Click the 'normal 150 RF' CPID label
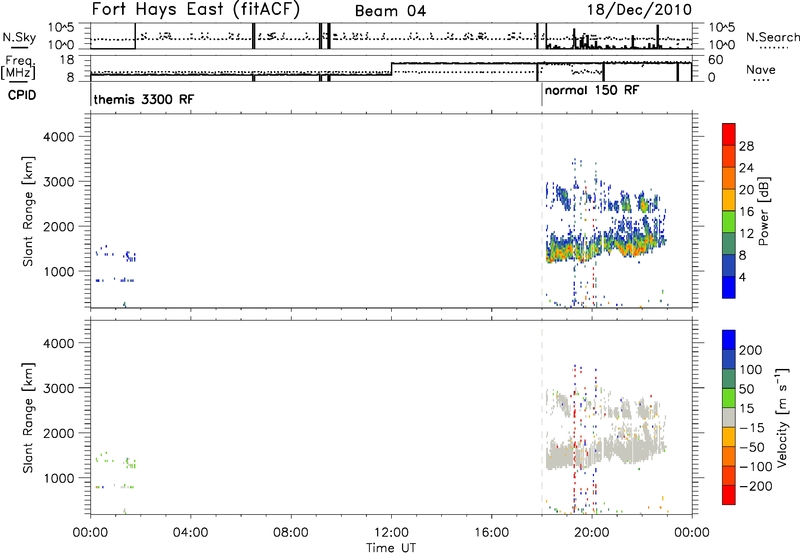 pos(592,90)
